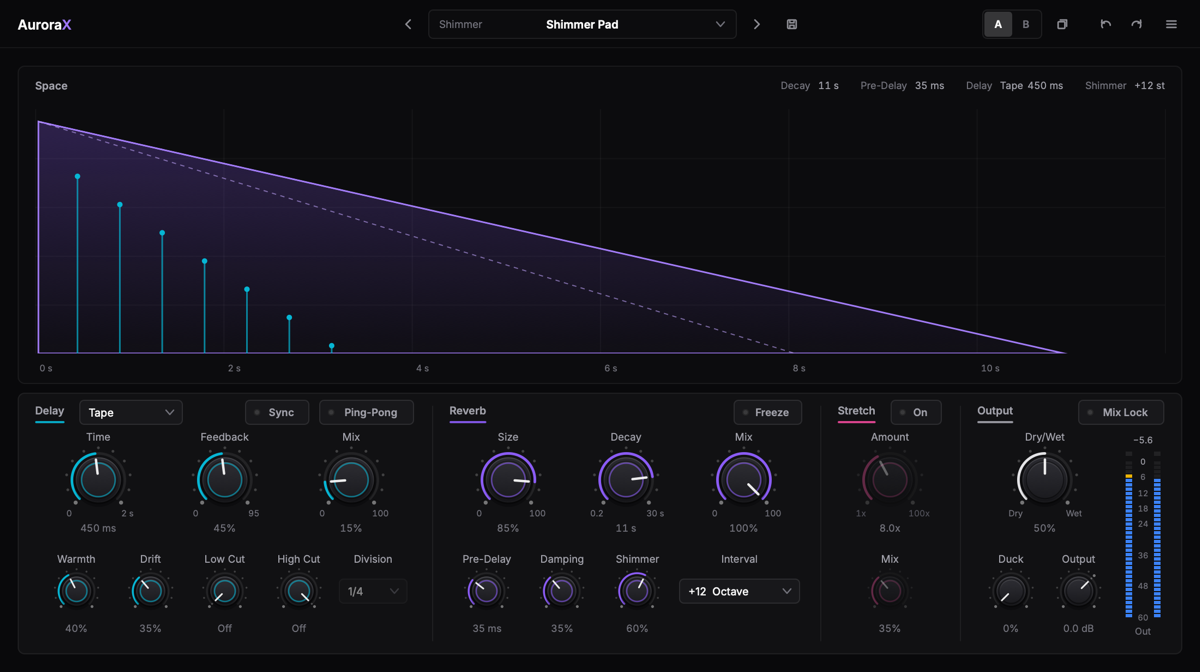Click the 85% Size value
This screenshot has width=1200, height=672.
(508, 528)
